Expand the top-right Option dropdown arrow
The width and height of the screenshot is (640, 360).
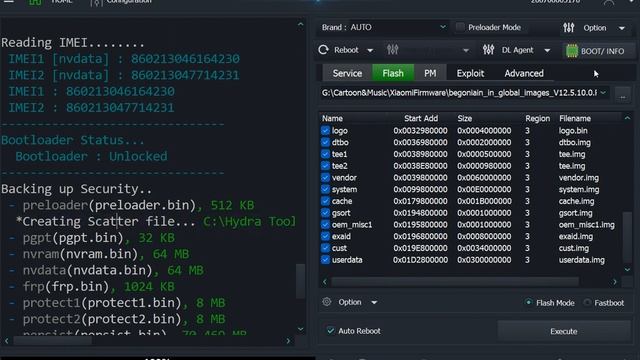pos(622,28)
